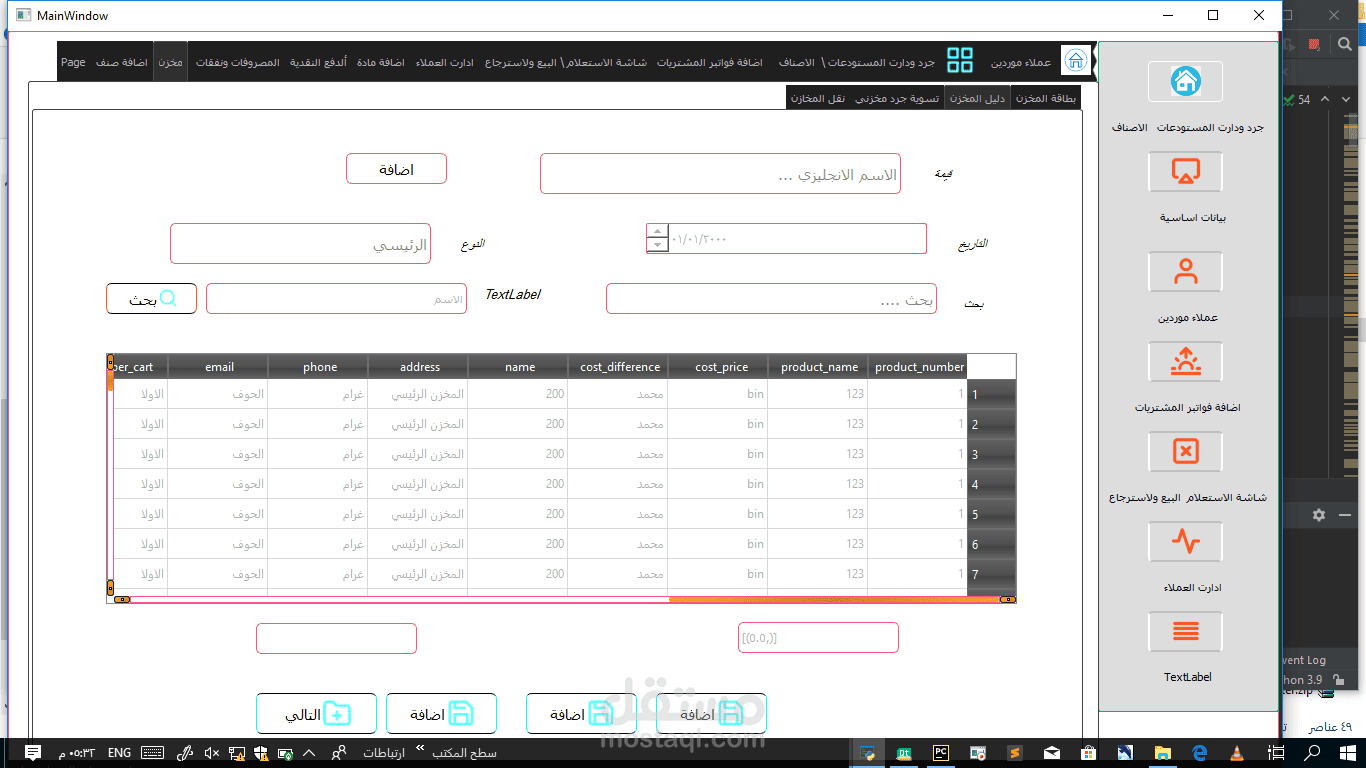The image size is (1366, 768).
Task: Click vertical scrollbar of the table
Action: [110, 474]
